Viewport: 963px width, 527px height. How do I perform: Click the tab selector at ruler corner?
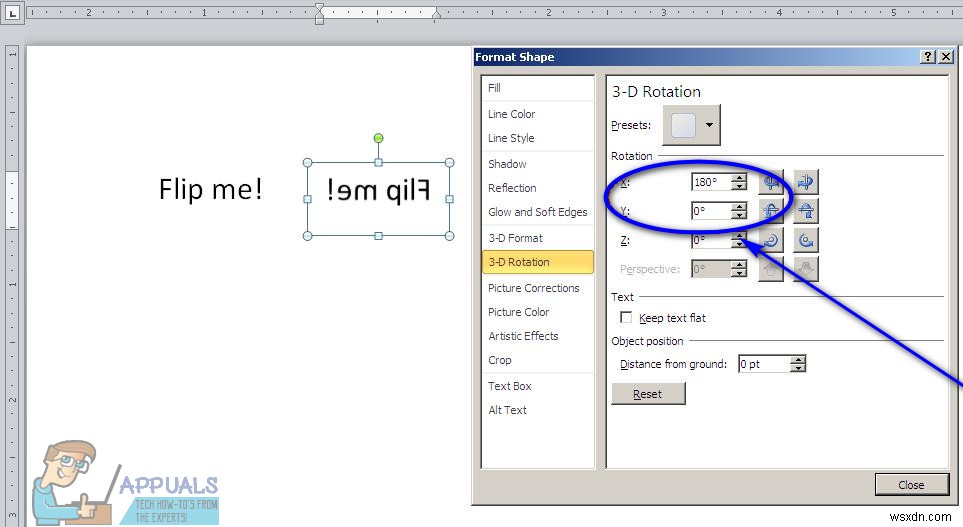[12, 12]
